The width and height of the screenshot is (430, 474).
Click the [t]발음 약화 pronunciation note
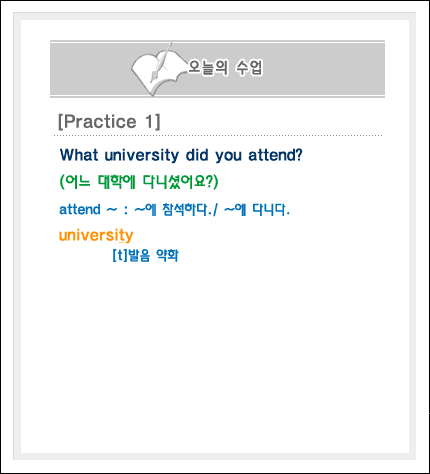[146, 255]
